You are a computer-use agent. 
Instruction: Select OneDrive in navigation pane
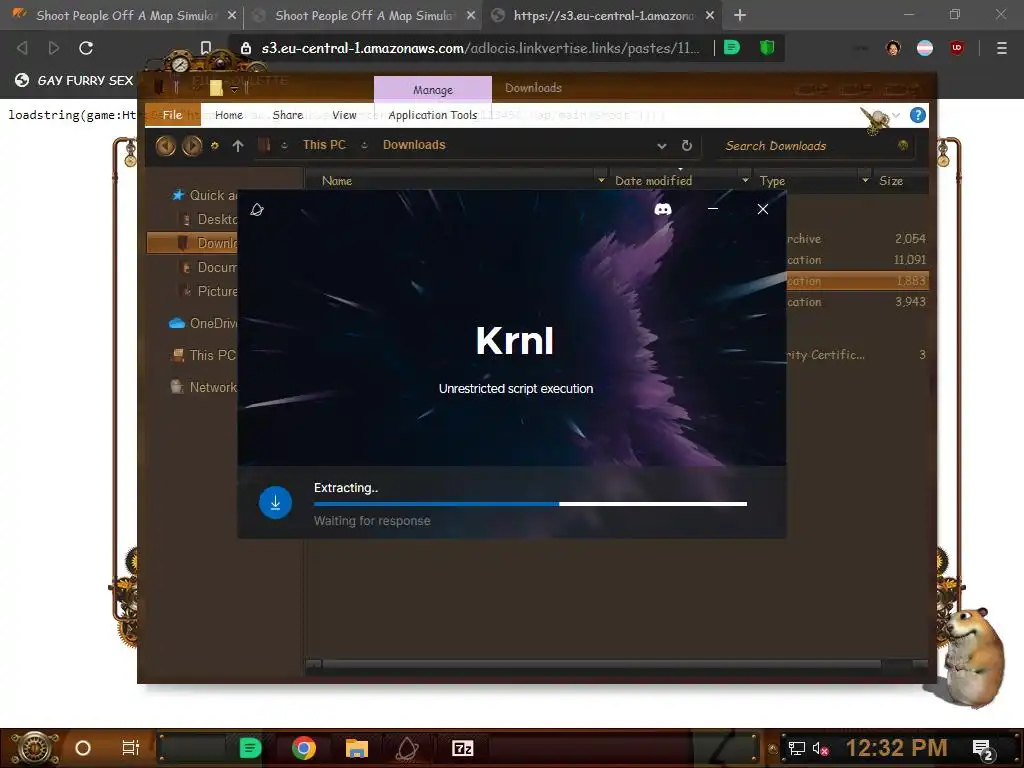click(x=204, y=323)
